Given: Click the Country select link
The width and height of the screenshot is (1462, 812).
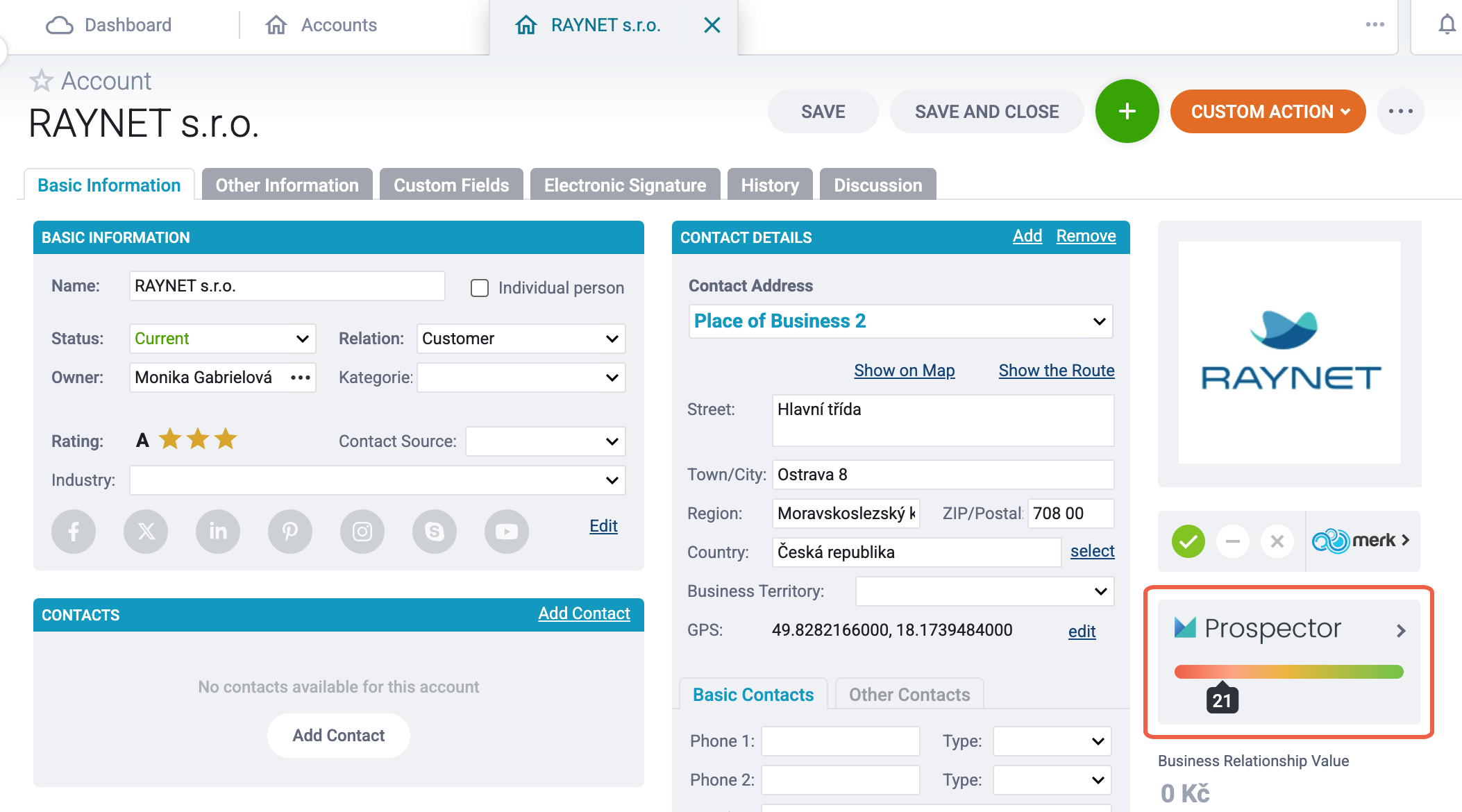Looking at the screenshot, I should point(1093,551).
